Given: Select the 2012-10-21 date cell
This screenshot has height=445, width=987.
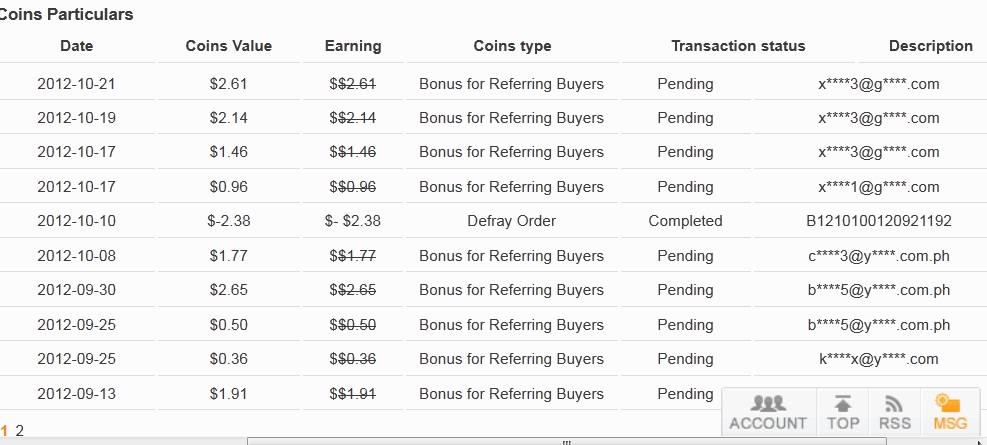Looking at the screenshot, I should coord(76,84).
